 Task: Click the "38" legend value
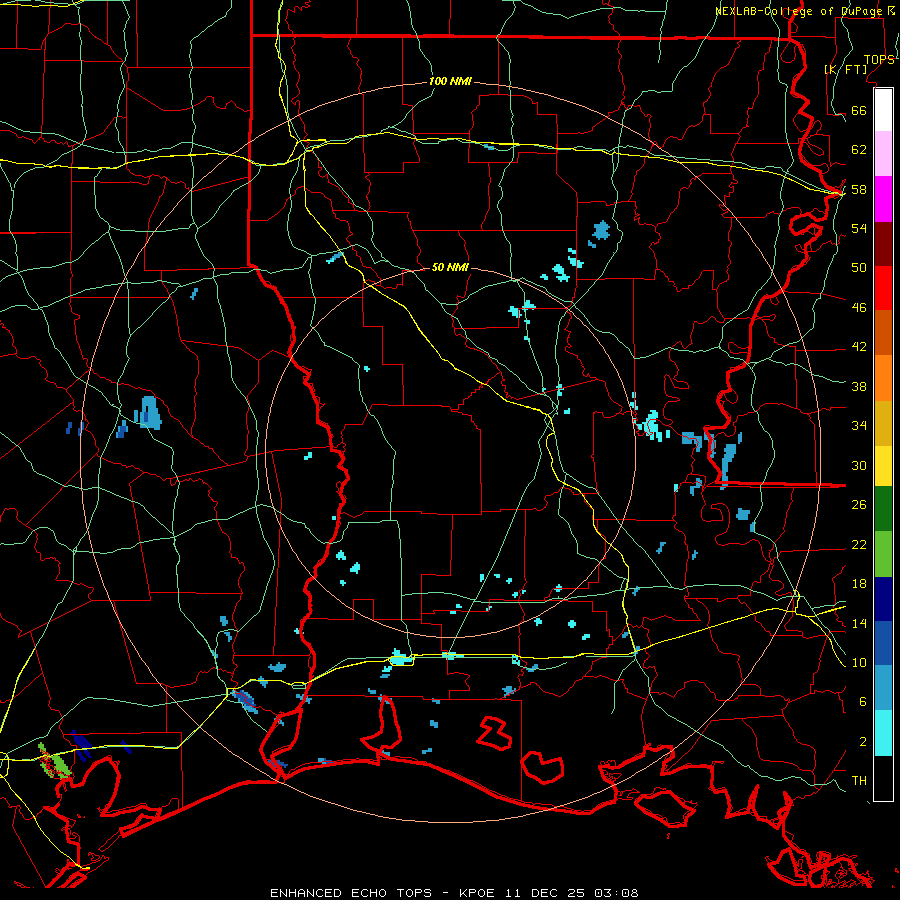tap(859, 386)
